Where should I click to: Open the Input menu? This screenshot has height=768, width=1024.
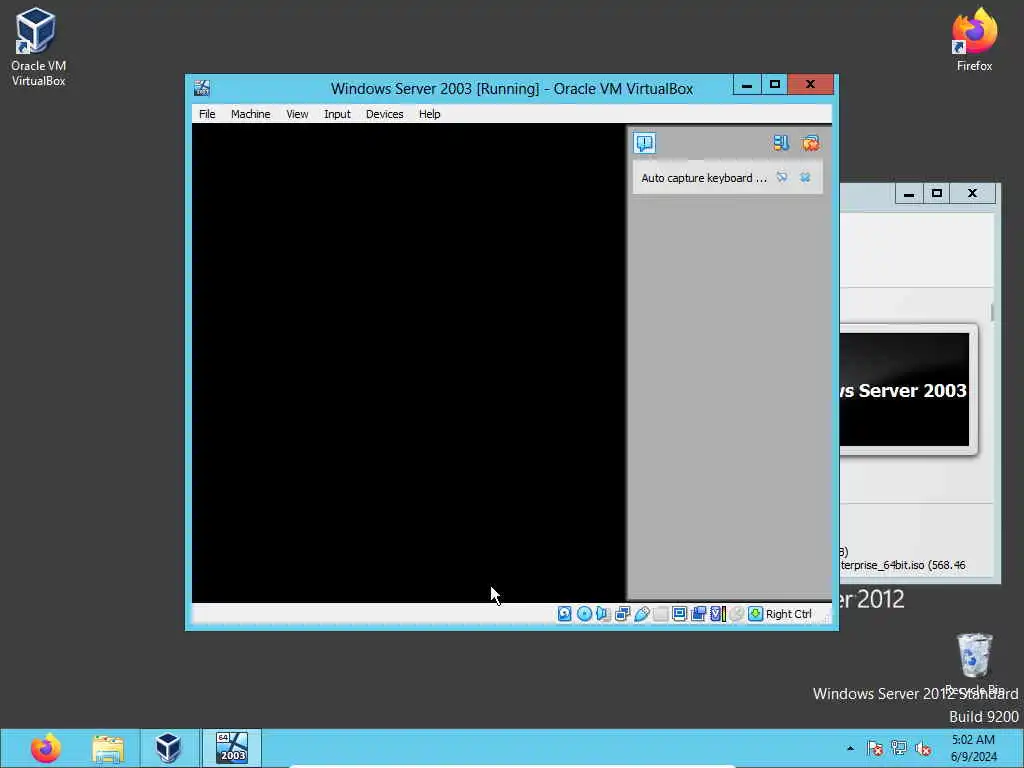[337, 114]
